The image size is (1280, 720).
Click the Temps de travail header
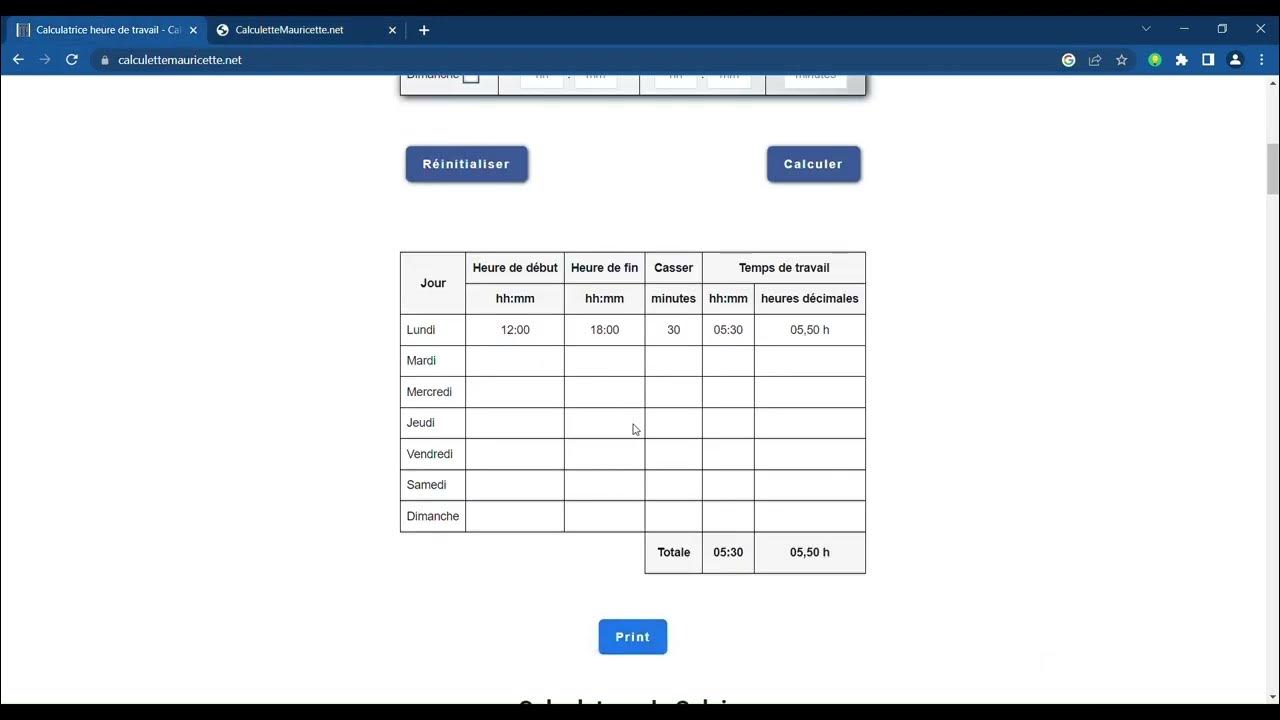[784, 268]
